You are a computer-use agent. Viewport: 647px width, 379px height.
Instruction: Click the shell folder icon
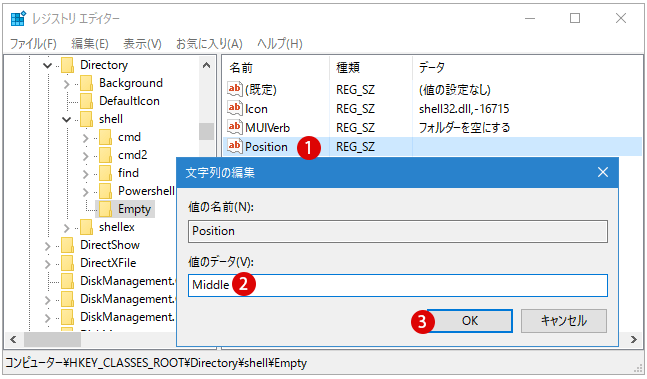[x=86, y=119]
